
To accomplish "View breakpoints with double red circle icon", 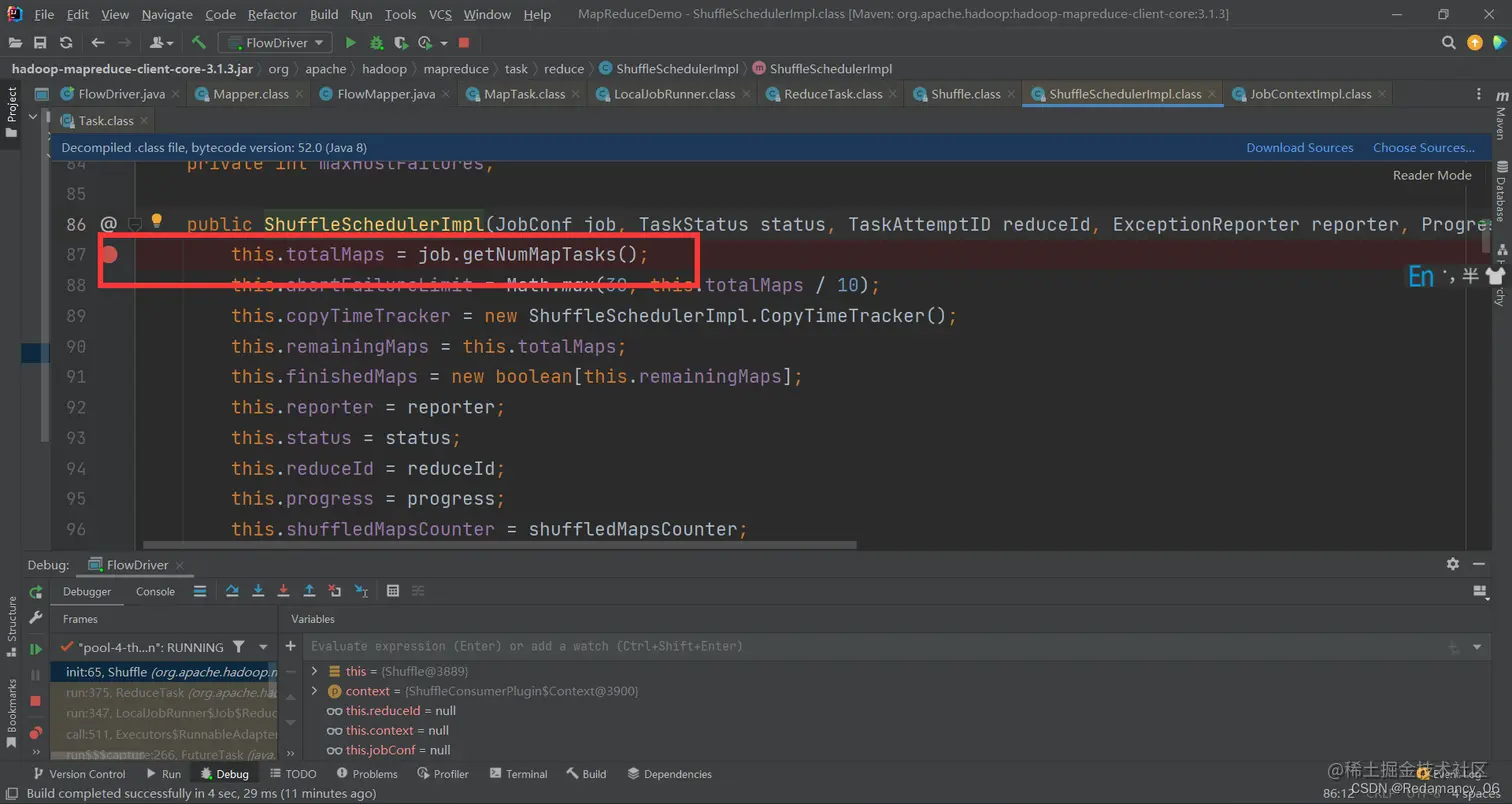I will click(36, 733).
